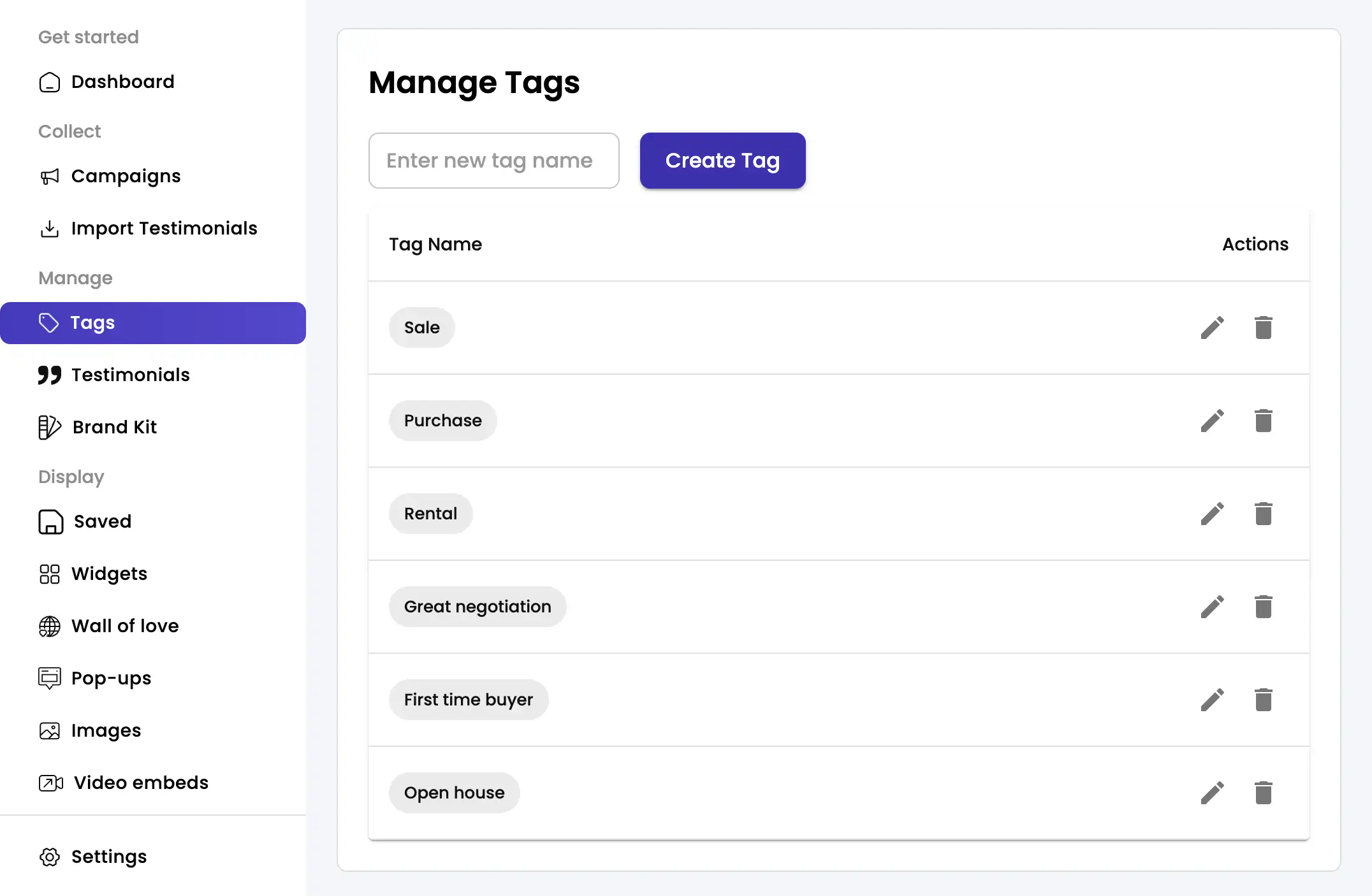
Task: Delete the Purchase tag via trash icon
Action: pos(1264,420)
